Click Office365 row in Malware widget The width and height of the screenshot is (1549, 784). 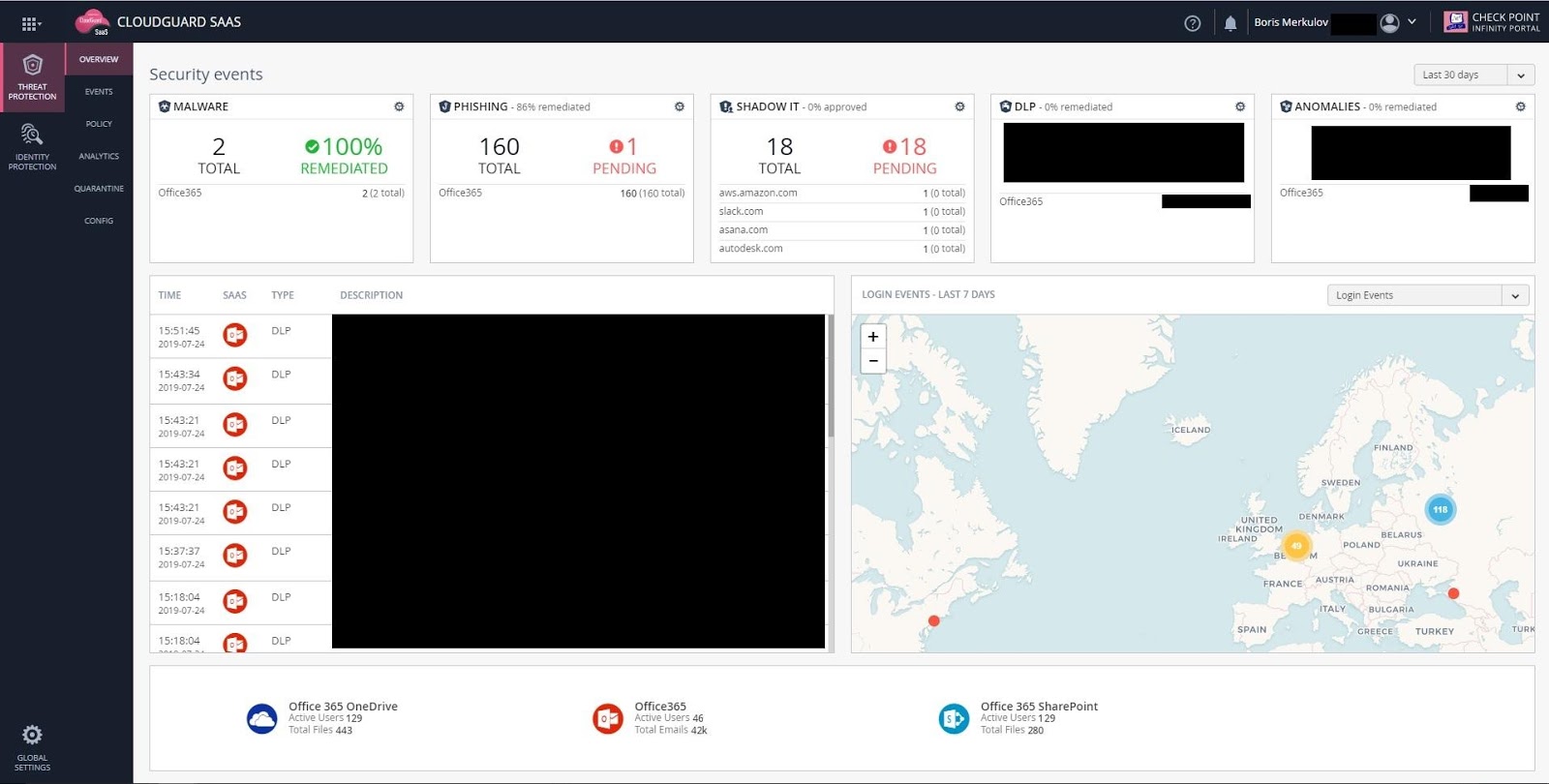coord(281,193)
